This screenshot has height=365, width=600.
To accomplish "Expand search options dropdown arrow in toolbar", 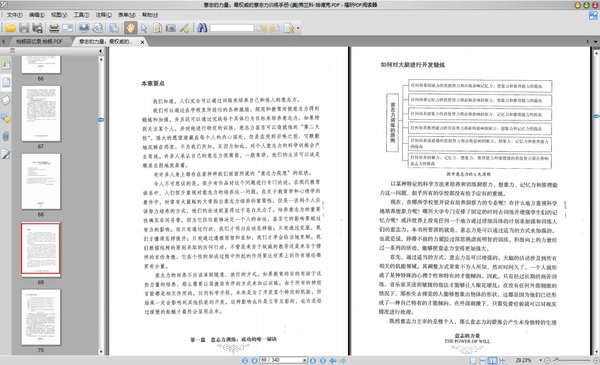I will [x=298, y=28].
